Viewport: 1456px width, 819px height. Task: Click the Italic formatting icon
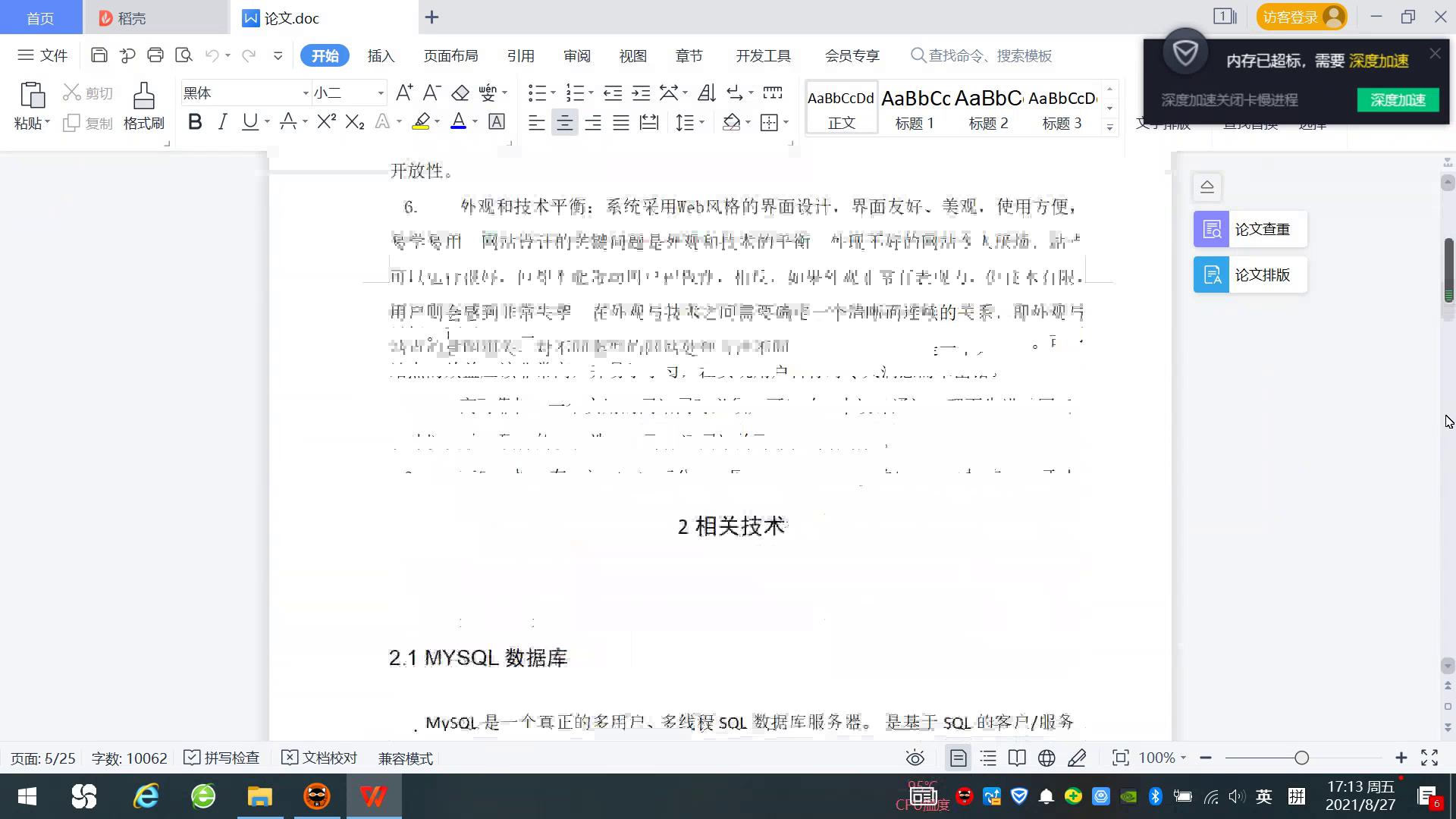point(222,122)
